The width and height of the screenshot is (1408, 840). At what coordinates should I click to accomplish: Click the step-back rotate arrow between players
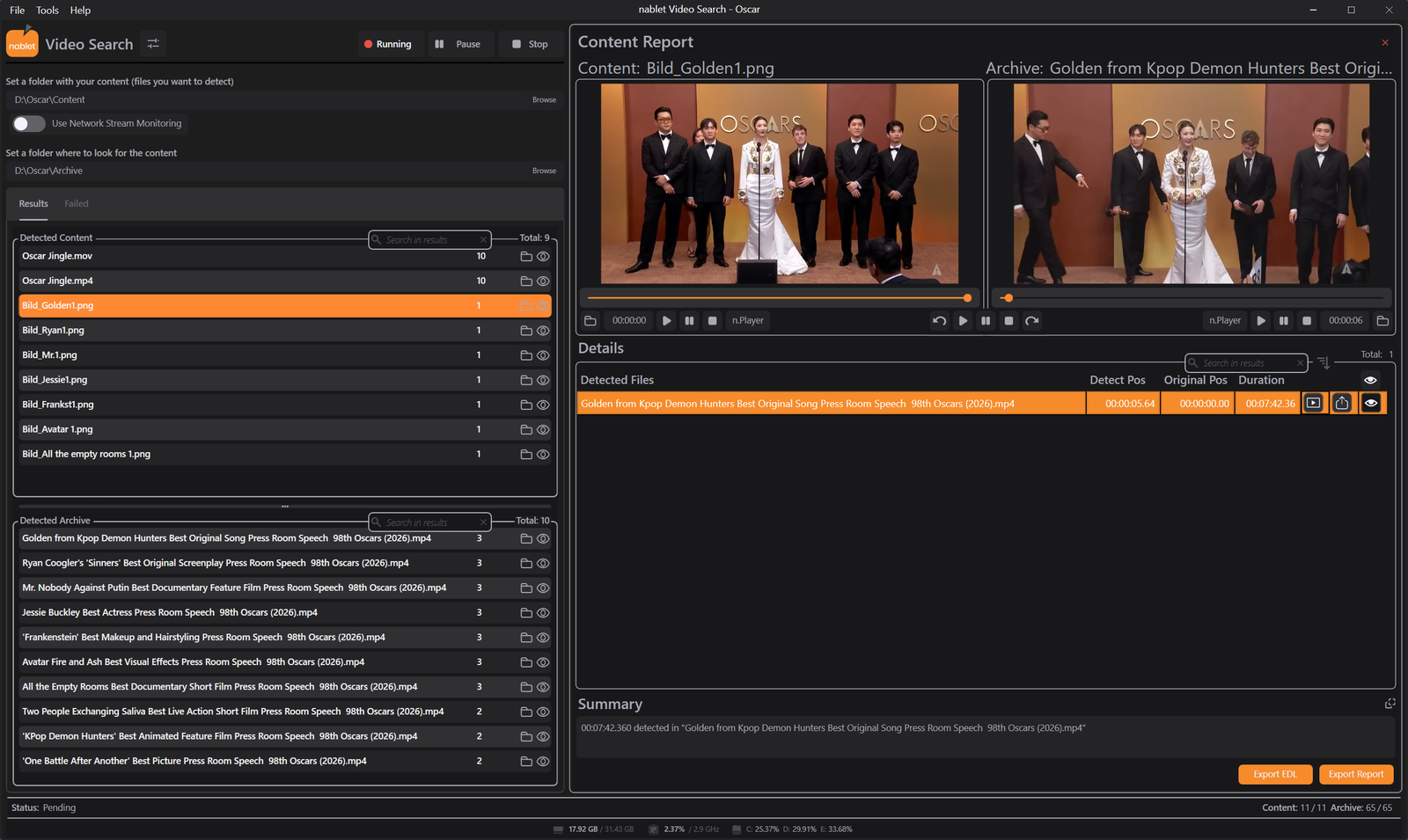click(x=940, y=321)
